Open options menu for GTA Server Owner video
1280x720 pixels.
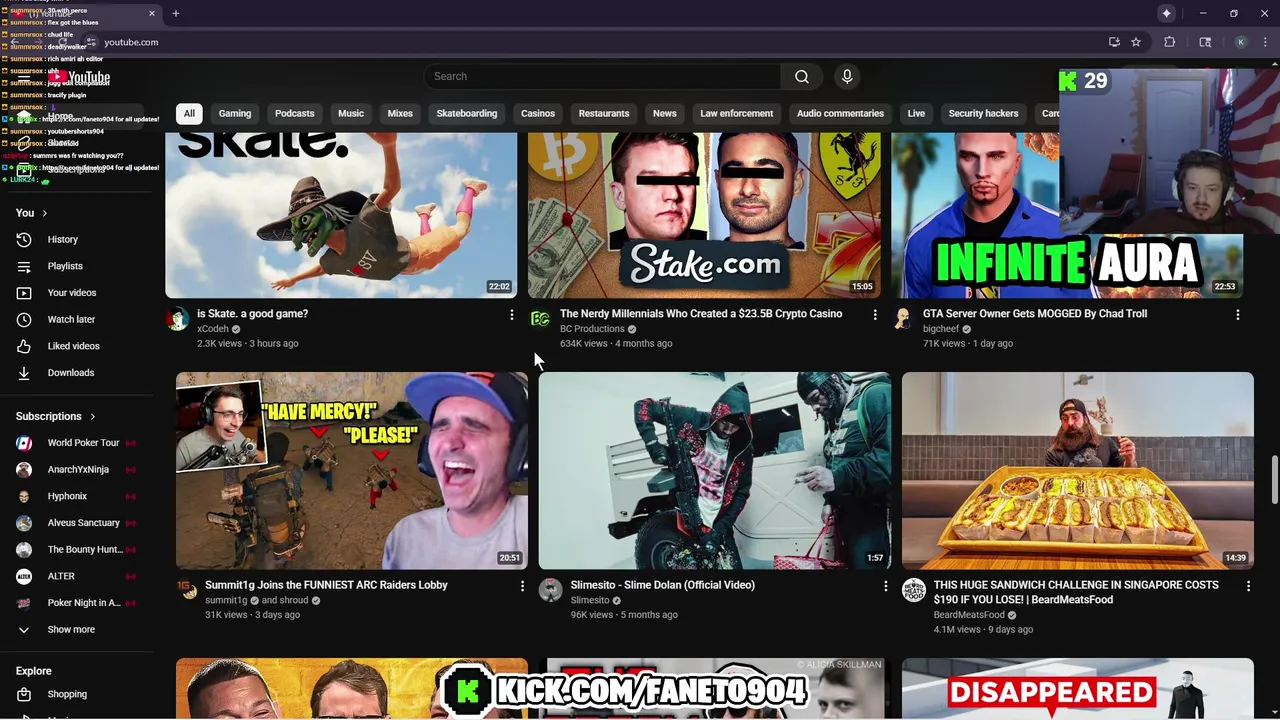click(x=1238, y=315)
